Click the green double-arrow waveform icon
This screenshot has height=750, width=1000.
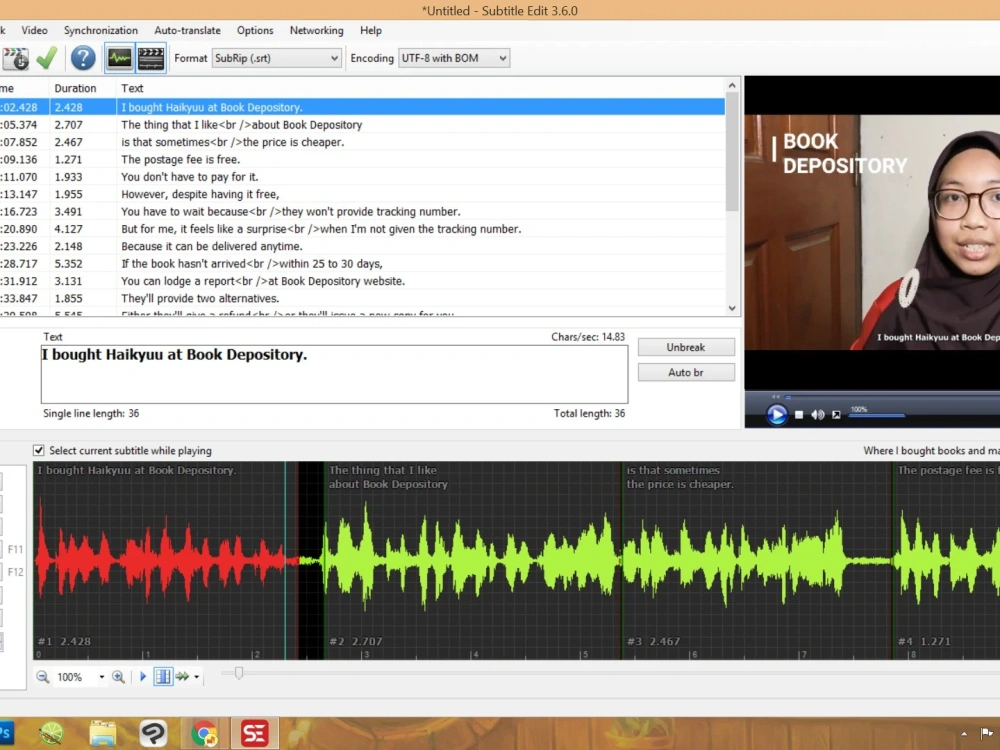pyautogui.click(x=182, y=677)
